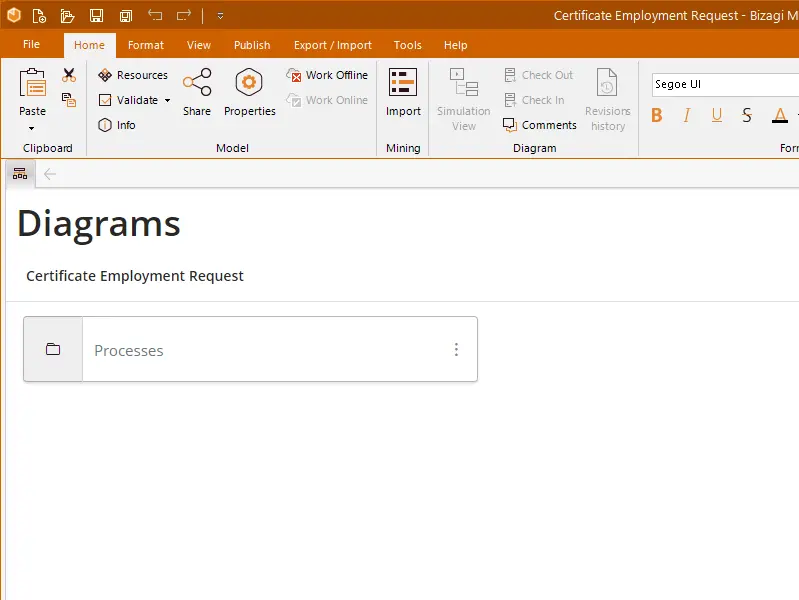Click the back arrow navigation button

50,174
